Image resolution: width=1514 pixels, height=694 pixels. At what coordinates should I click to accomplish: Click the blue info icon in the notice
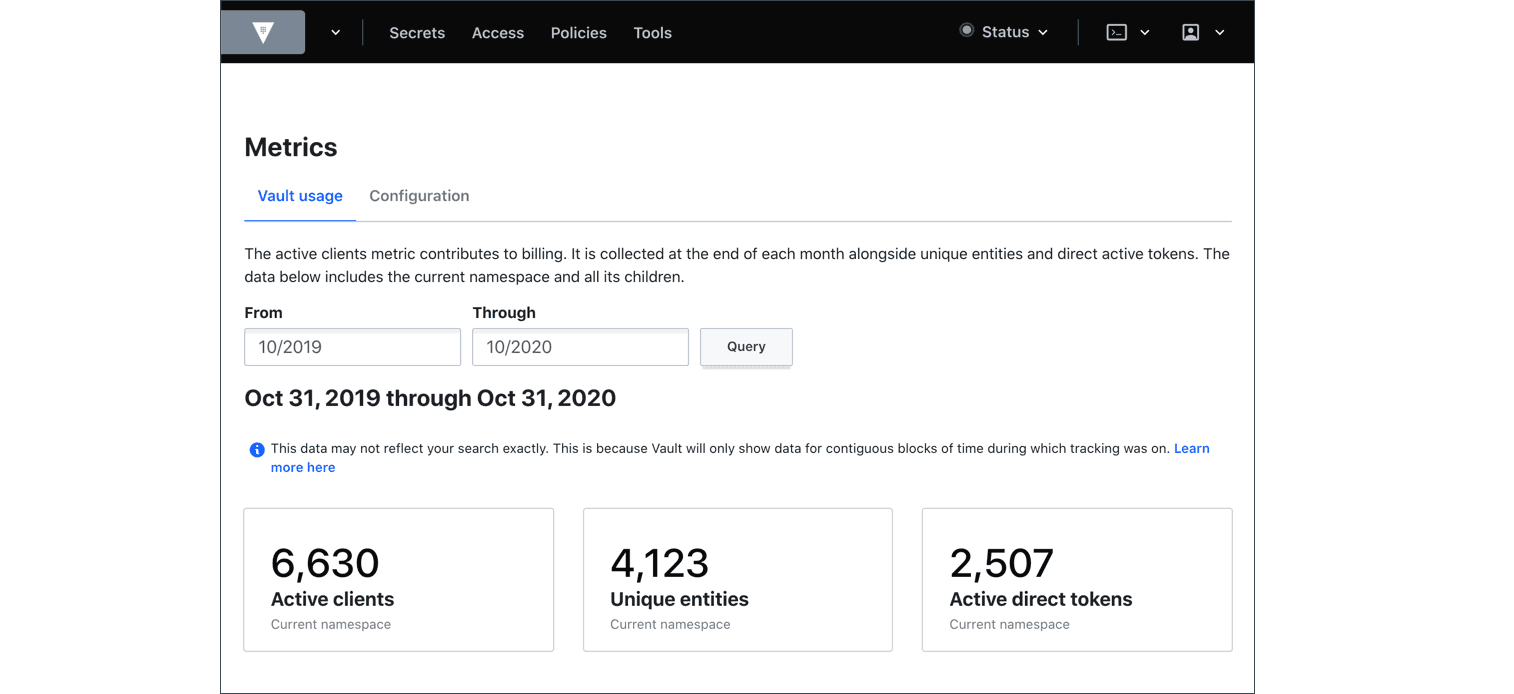pos(257,449)
